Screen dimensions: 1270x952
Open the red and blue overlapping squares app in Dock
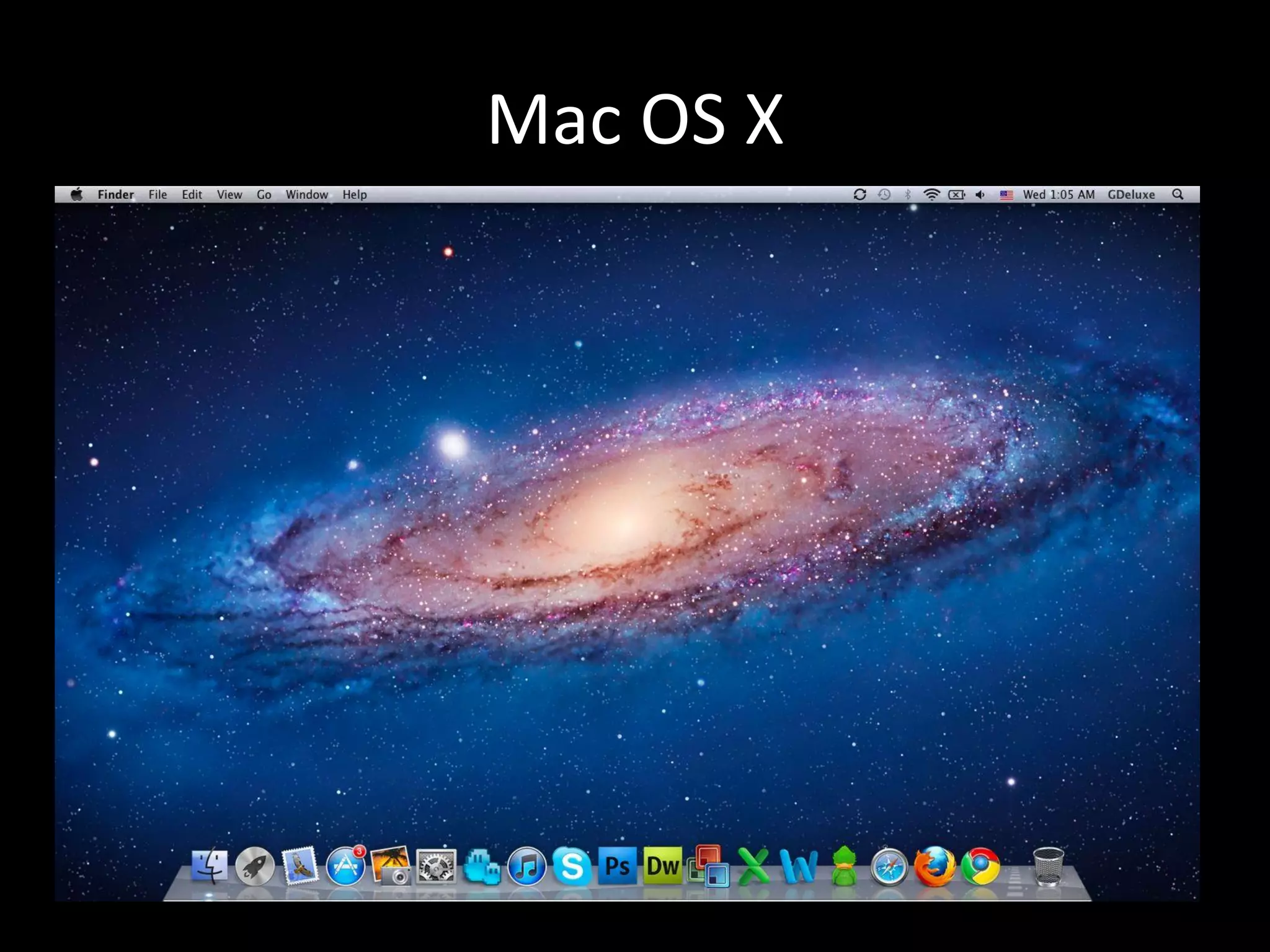coord(708,866)
